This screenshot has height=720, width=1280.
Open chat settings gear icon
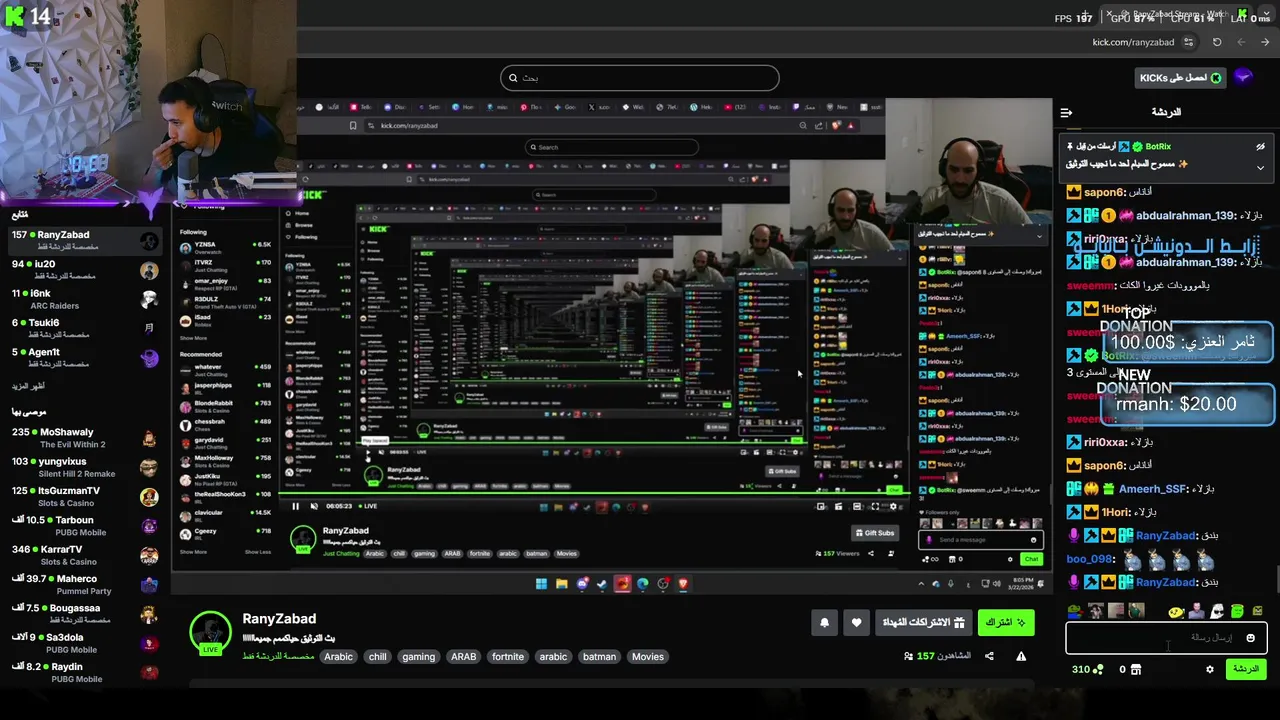pyautogui.click(x=1210, y=669)
